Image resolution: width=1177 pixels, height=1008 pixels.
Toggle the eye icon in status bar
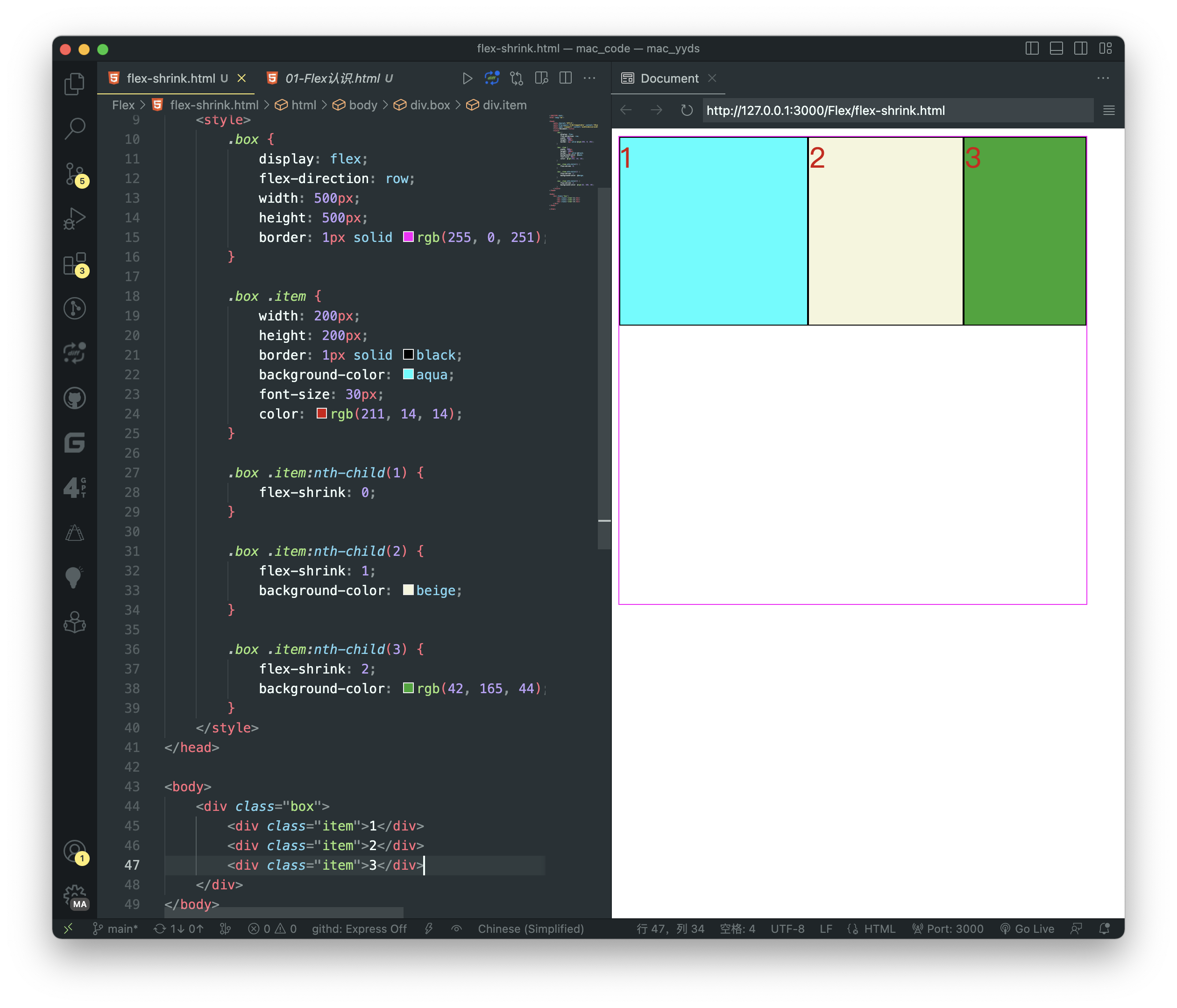tap(456, 929)
